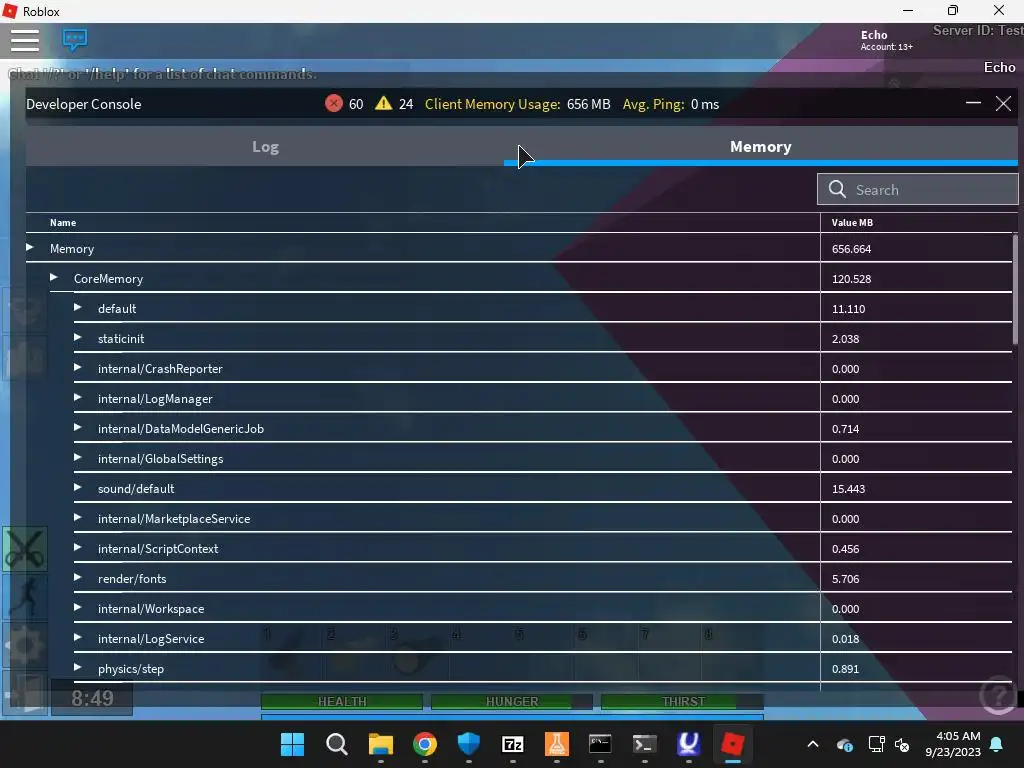Expand the physics/step row
1024x768 pixels.
point(78,668)
